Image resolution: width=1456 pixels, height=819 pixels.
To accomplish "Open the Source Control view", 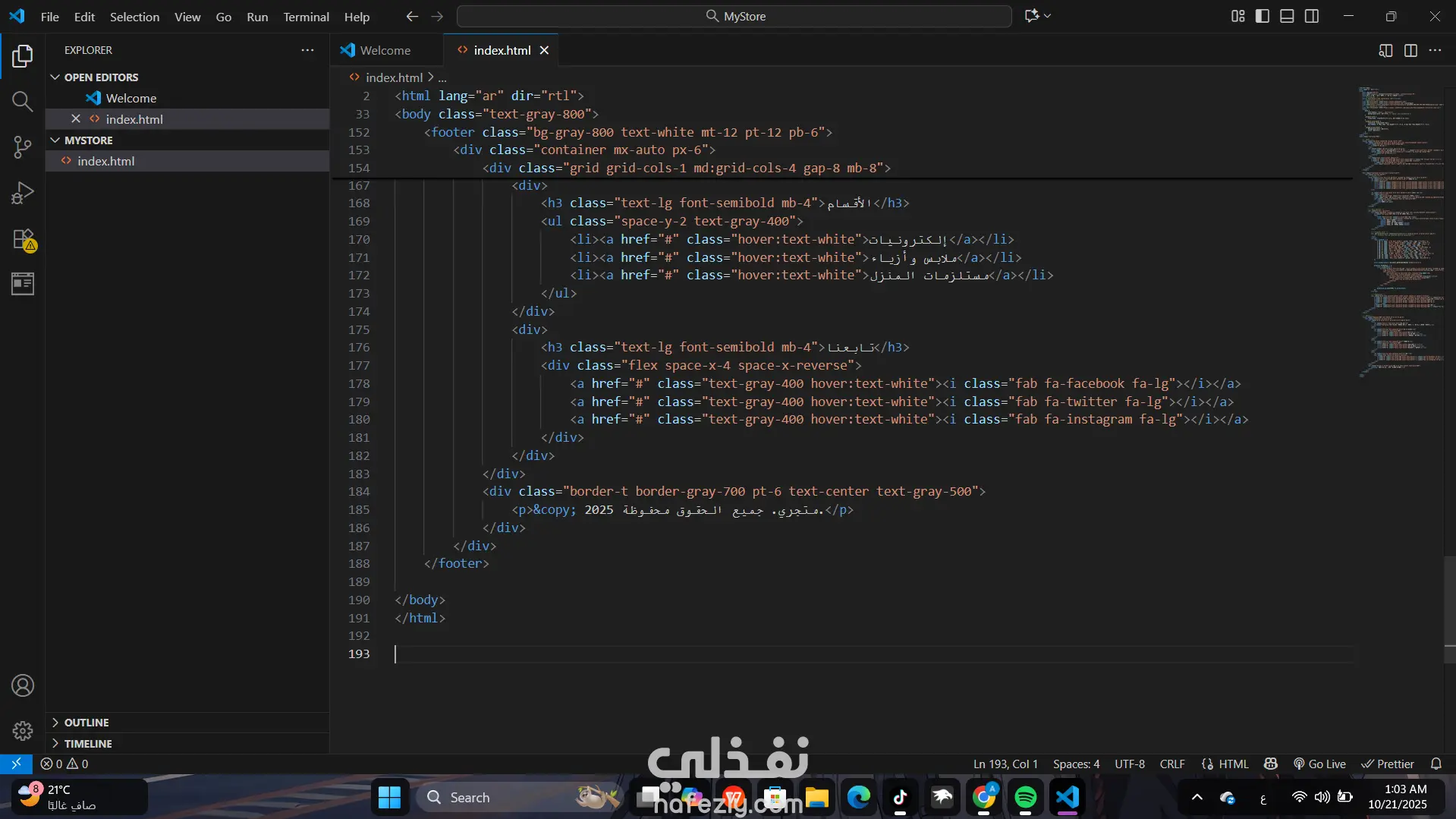I will tap(23, 147).
